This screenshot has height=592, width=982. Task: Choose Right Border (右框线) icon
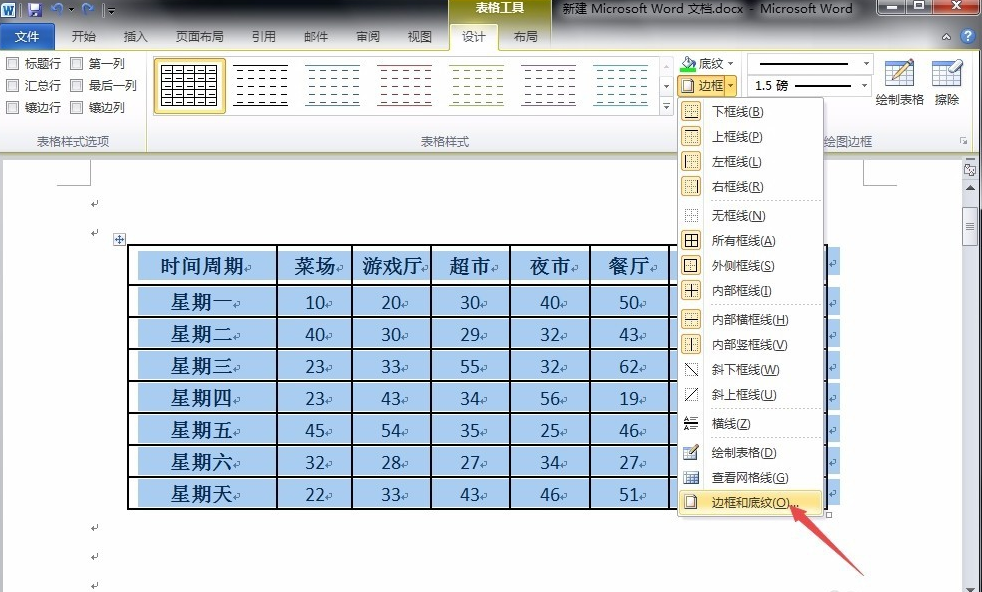tap(691, 187)
